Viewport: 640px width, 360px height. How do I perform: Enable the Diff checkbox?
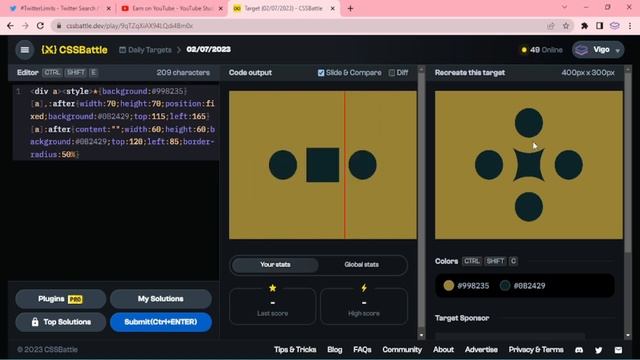click(392, 73)
